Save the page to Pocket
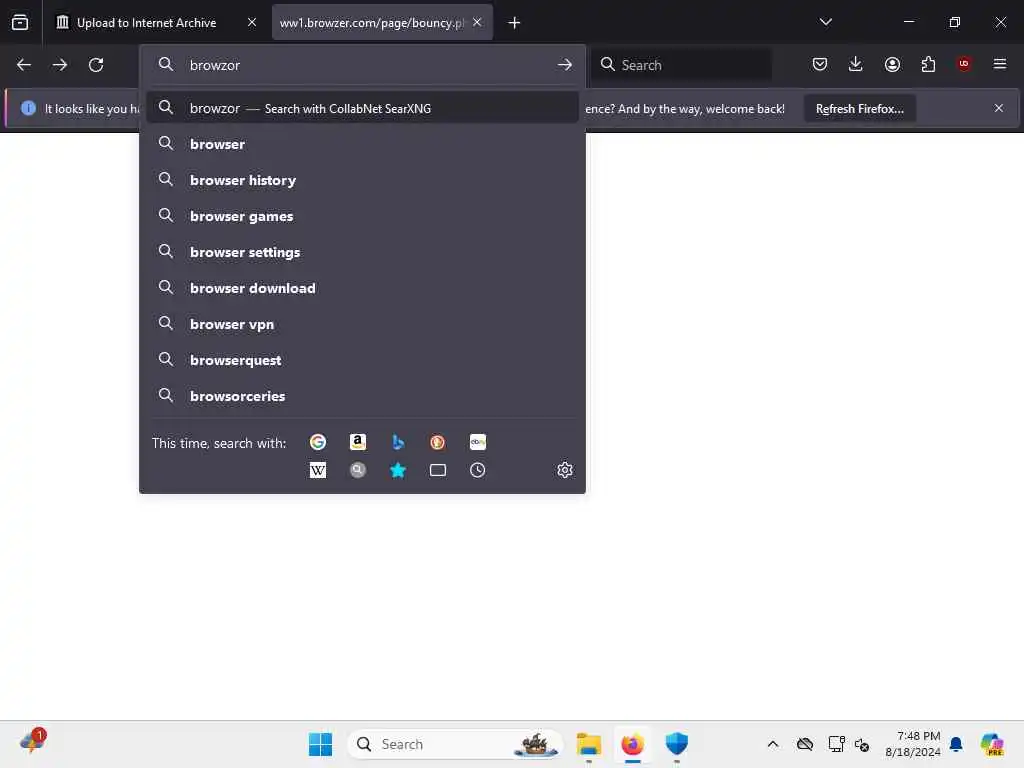The image size is (1024, 768). (820, 64)
